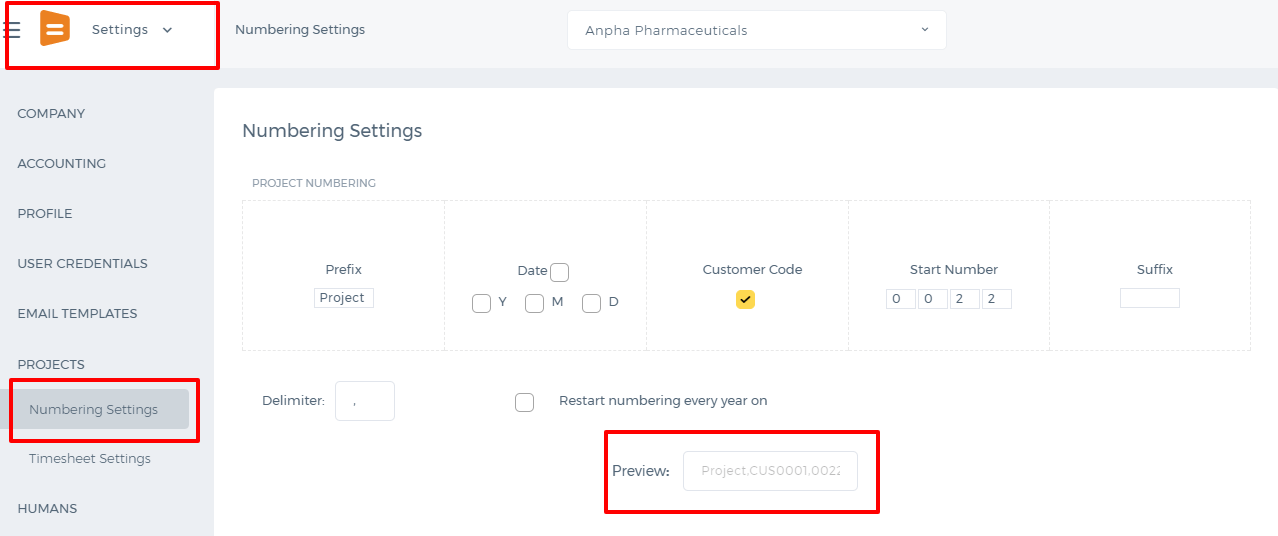Open USER CREDENTIALS section
The image size is (1278, 536).
coord(82,263)
